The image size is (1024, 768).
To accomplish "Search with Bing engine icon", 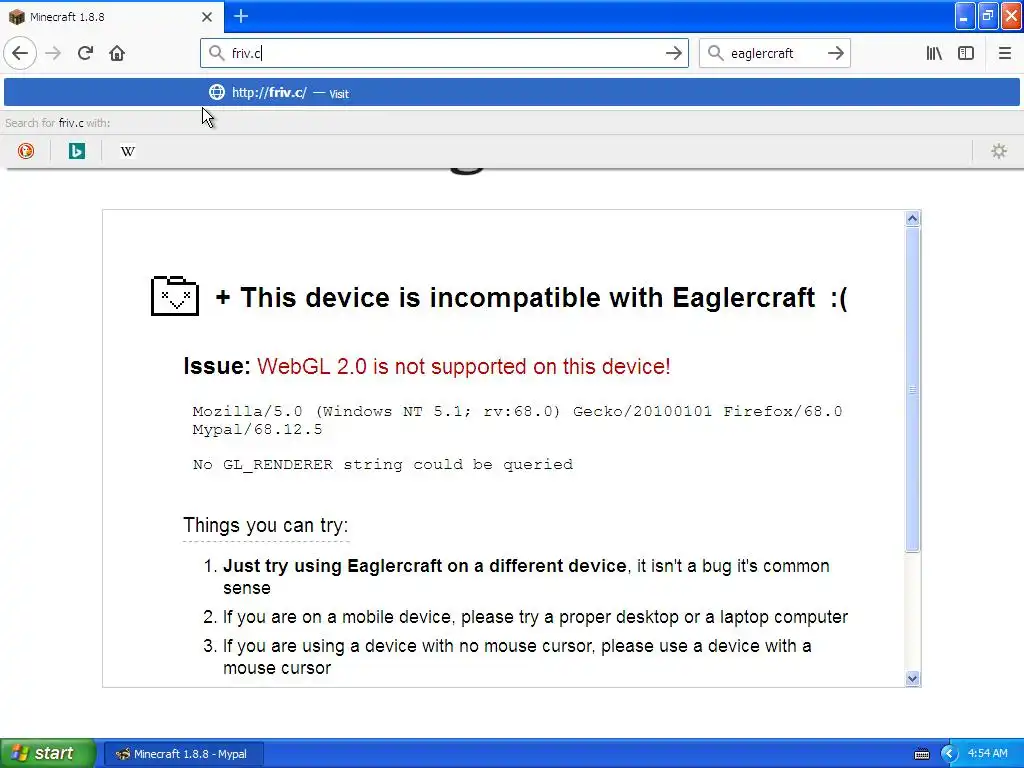I will tap(76, 152).
